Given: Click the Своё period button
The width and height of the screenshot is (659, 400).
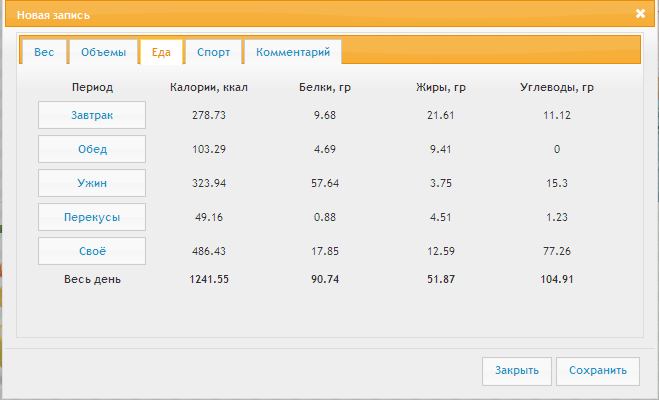Looking at the screenshot, I should (x=92, y=251).
